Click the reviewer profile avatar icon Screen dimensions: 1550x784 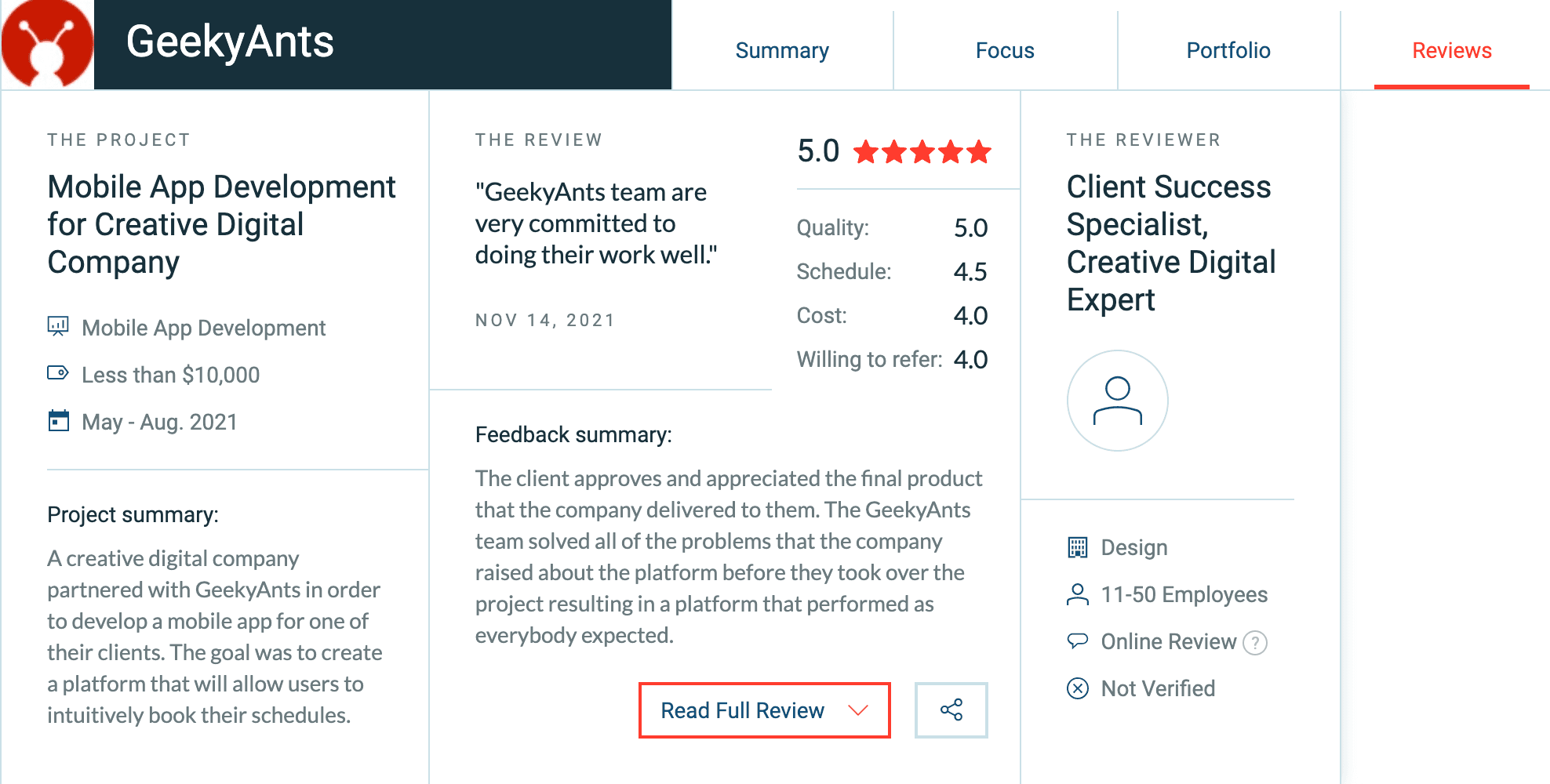click(1117, 401)
